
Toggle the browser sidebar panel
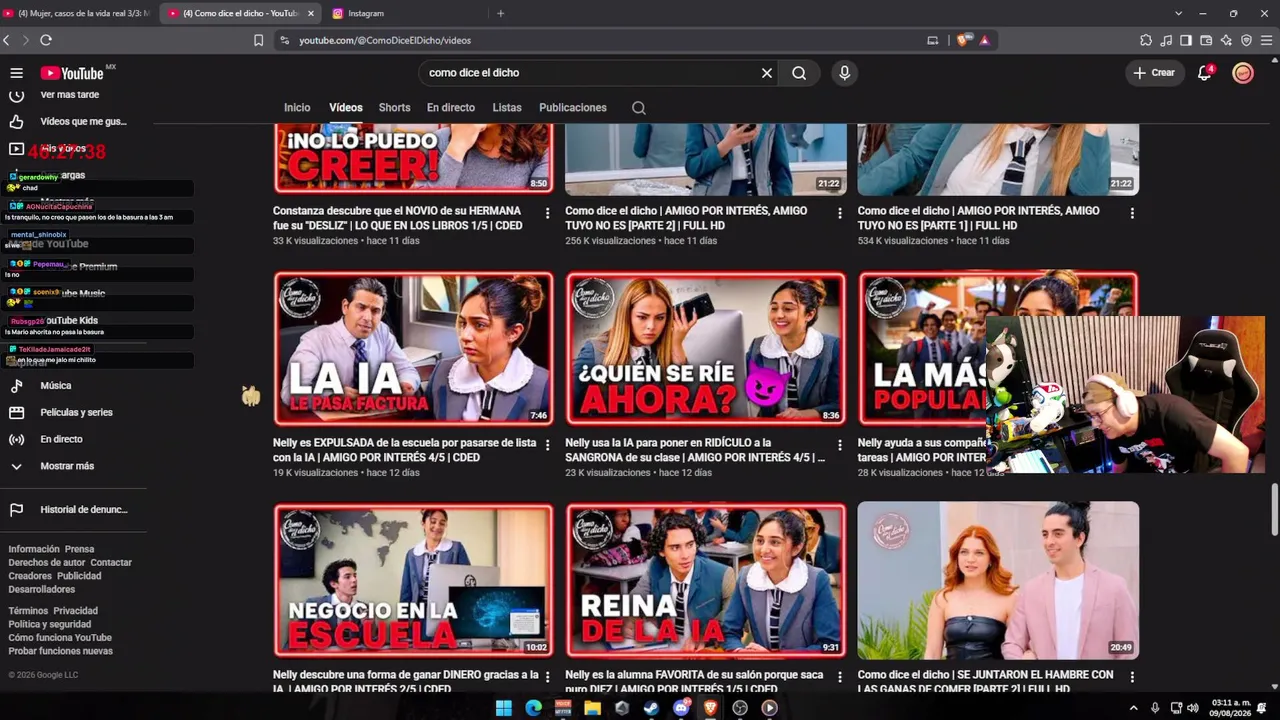[x=1186, y=40]
